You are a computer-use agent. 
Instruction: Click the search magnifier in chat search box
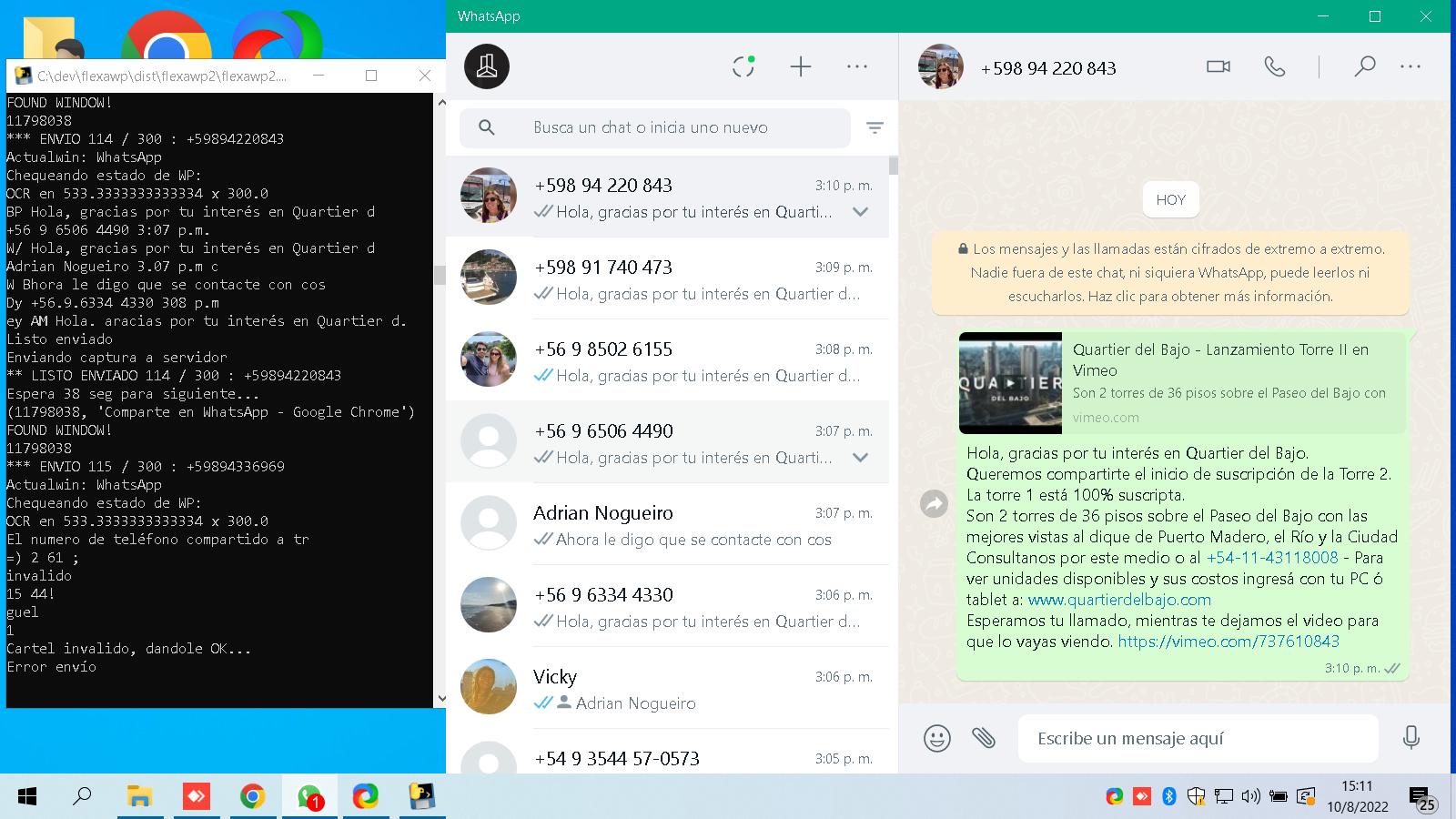pyautogui.click(x=487, y=127)
